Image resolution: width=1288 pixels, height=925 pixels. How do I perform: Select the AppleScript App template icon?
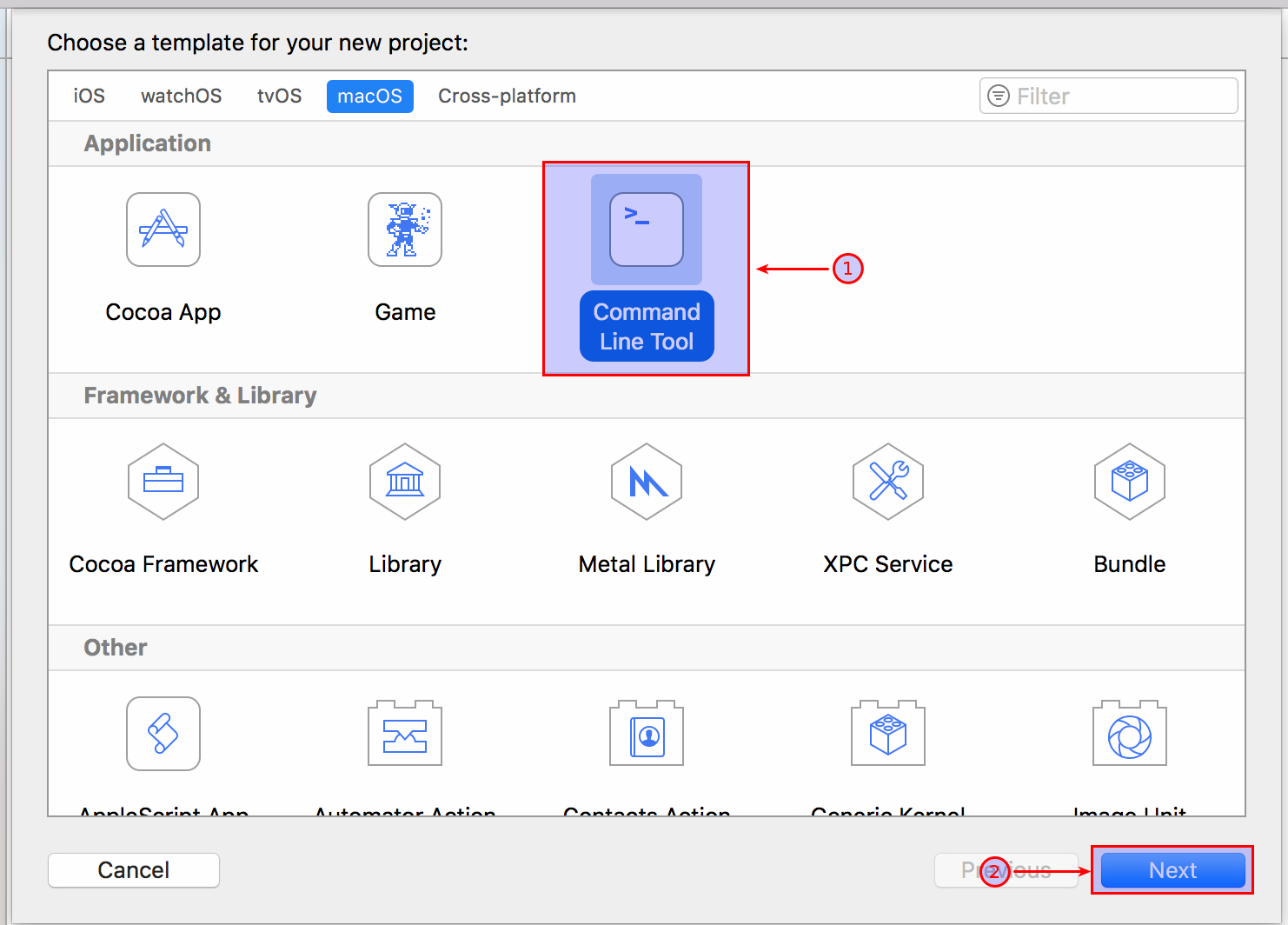[163, 734]
